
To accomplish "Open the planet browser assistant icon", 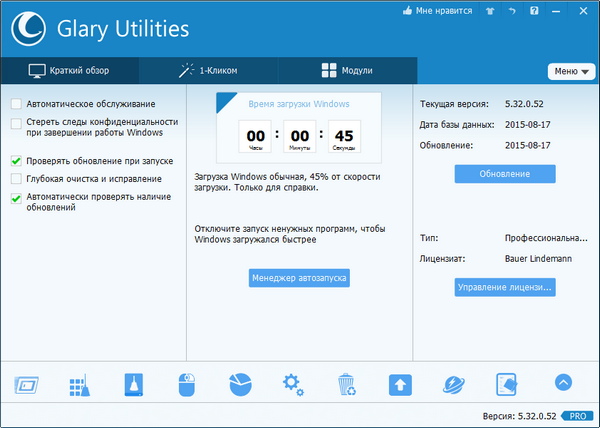I will [x=453, y=384].
